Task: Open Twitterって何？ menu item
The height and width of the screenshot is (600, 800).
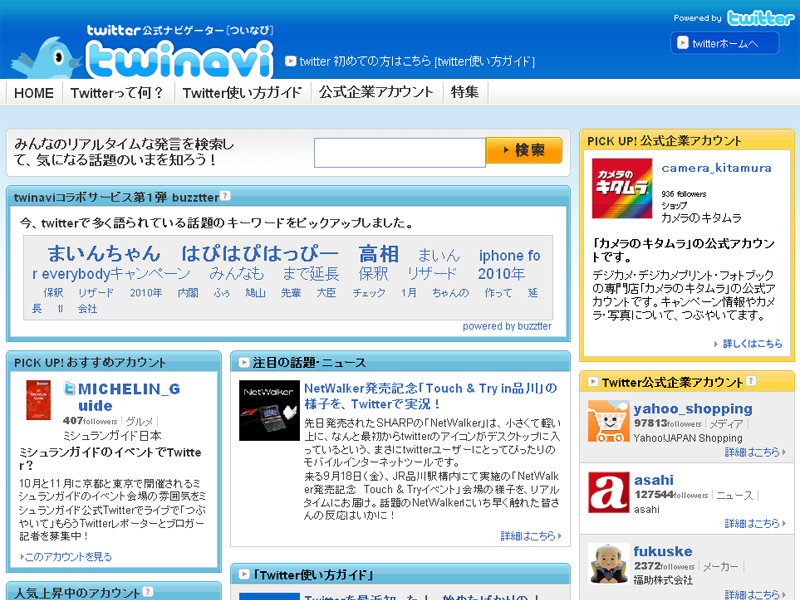Action: (x=117, y=93)
